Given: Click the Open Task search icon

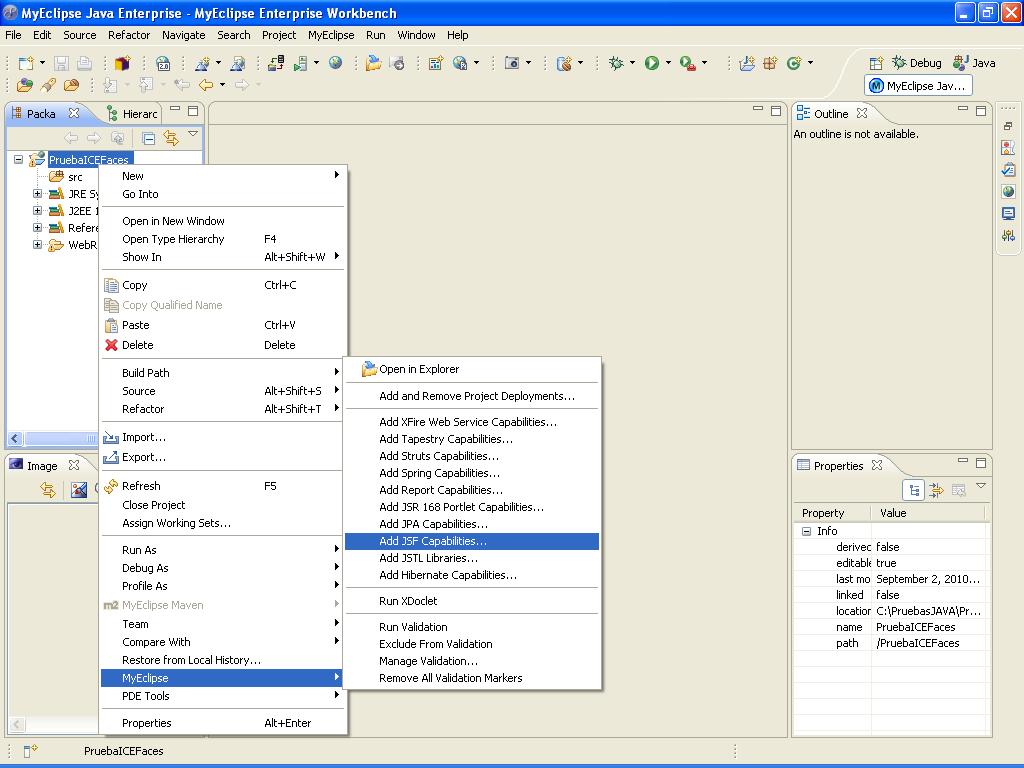Looking at the screenshot, I should click(48, 85).
